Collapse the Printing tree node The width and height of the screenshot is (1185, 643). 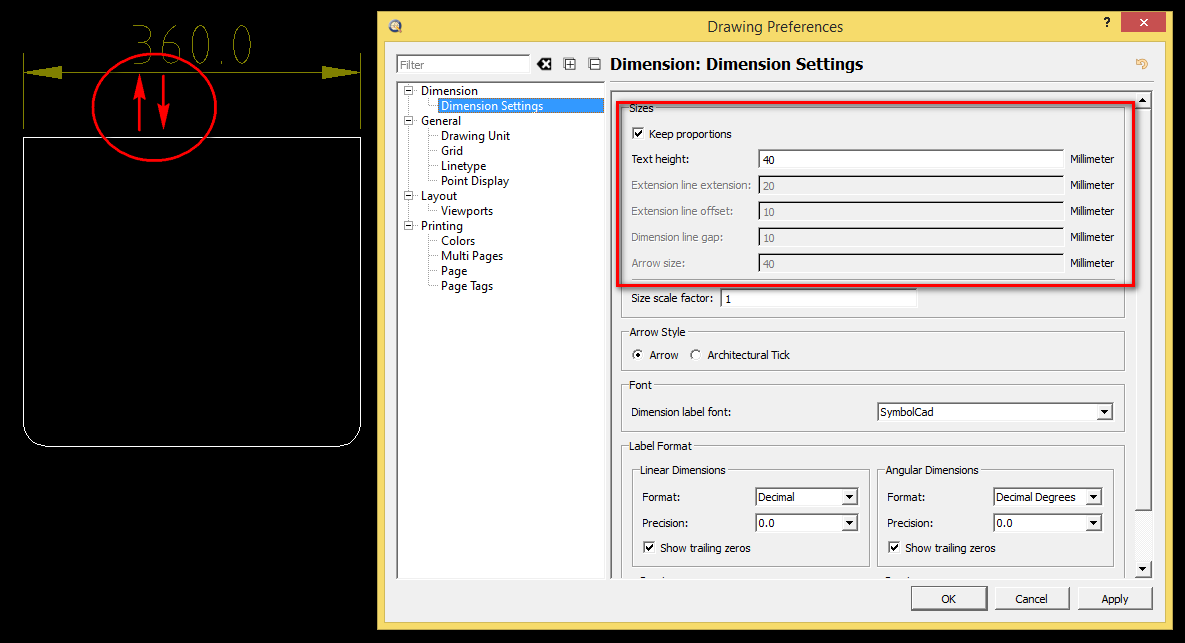(409, 226)
